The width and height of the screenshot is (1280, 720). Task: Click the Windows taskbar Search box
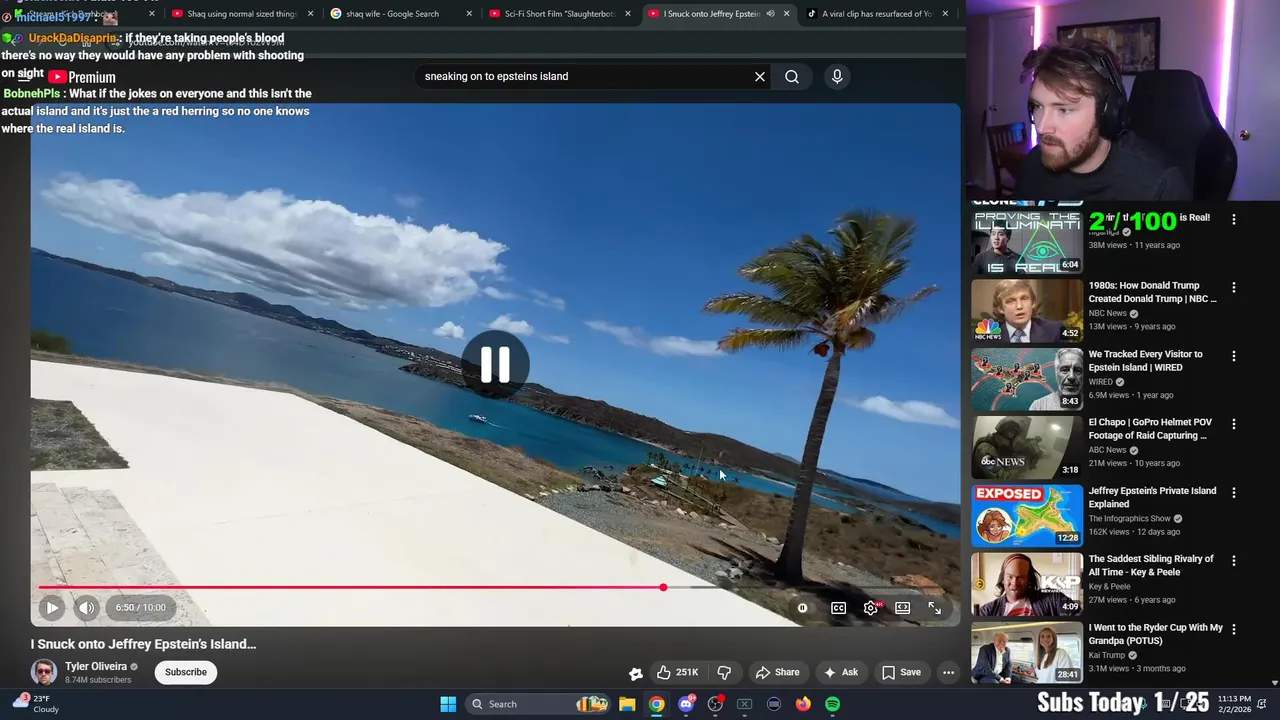point(537,704)
